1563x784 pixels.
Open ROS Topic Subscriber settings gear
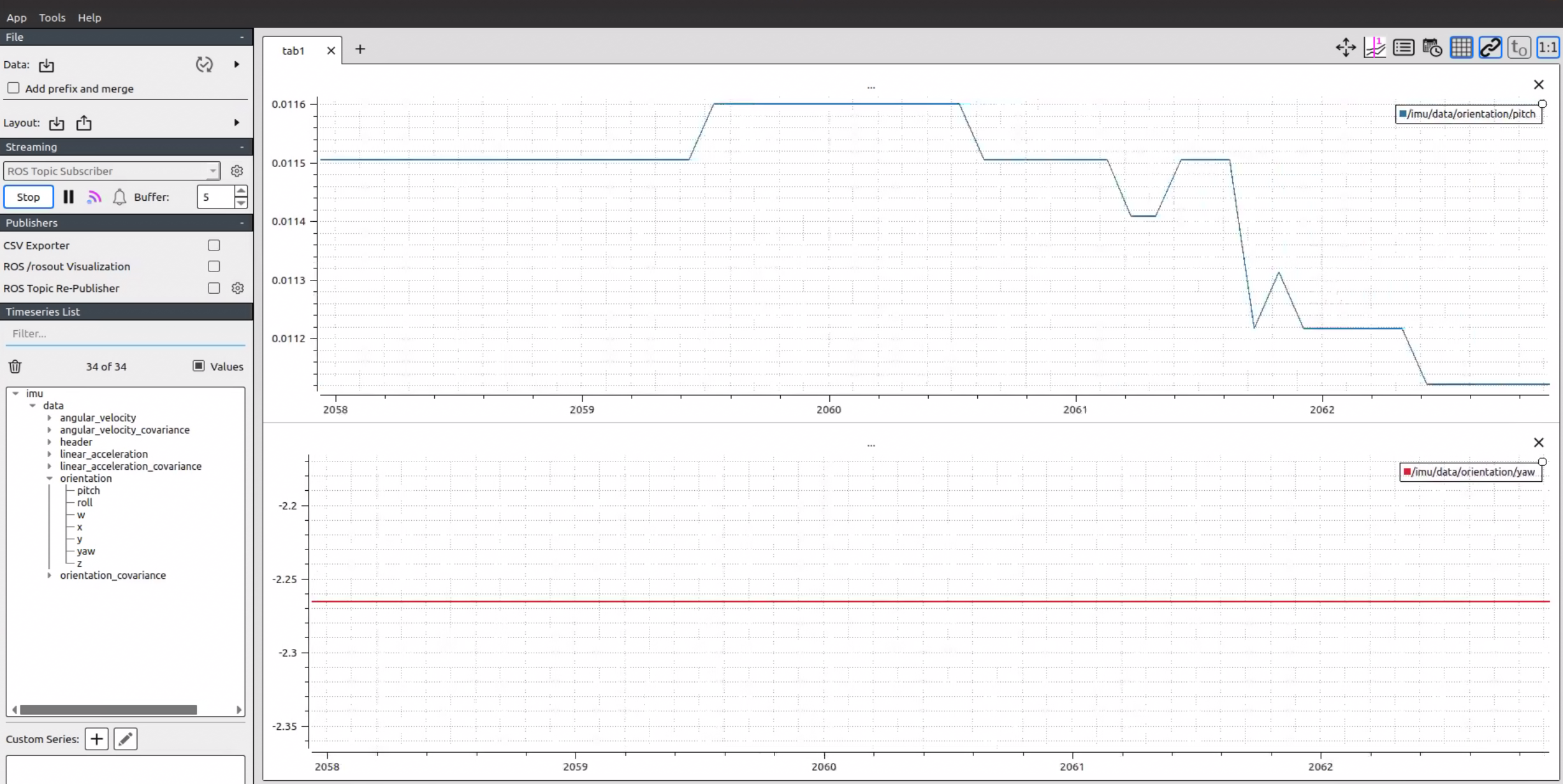coord(236,171)
